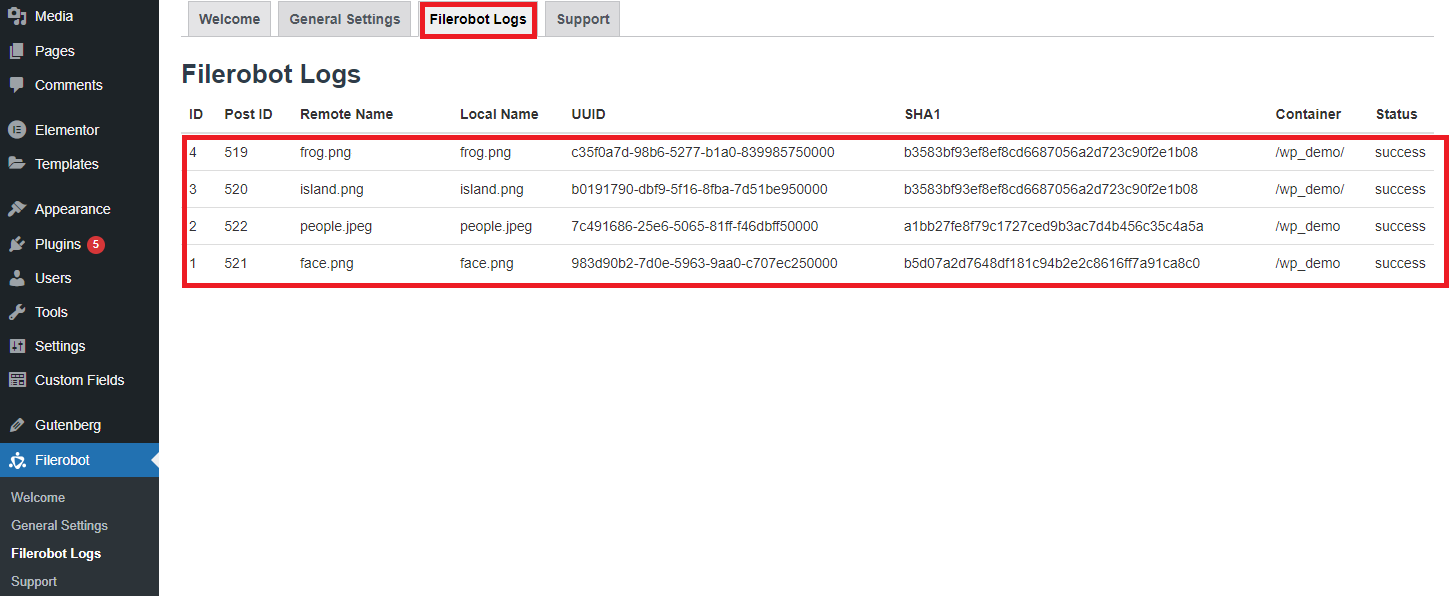Click the UUID column header
The image size is (1454, 596).
click(589, 114)
